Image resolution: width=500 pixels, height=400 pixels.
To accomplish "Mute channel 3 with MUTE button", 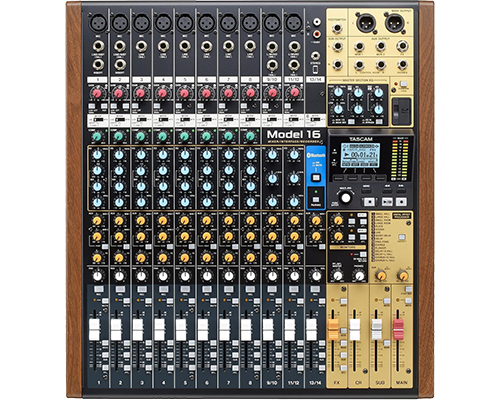I will point(149,302).
